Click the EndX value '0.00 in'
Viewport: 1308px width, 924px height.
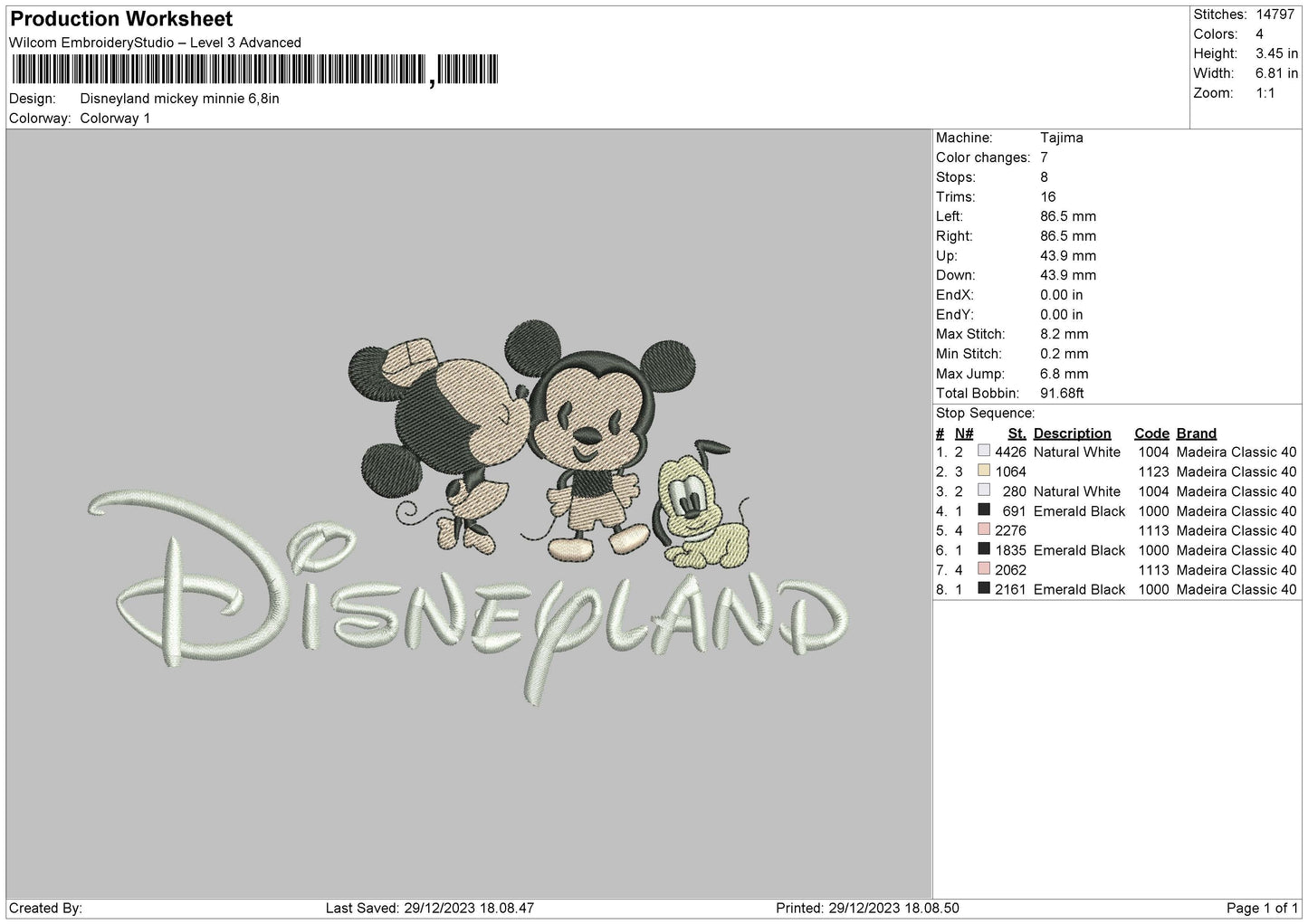point(1062,295)
